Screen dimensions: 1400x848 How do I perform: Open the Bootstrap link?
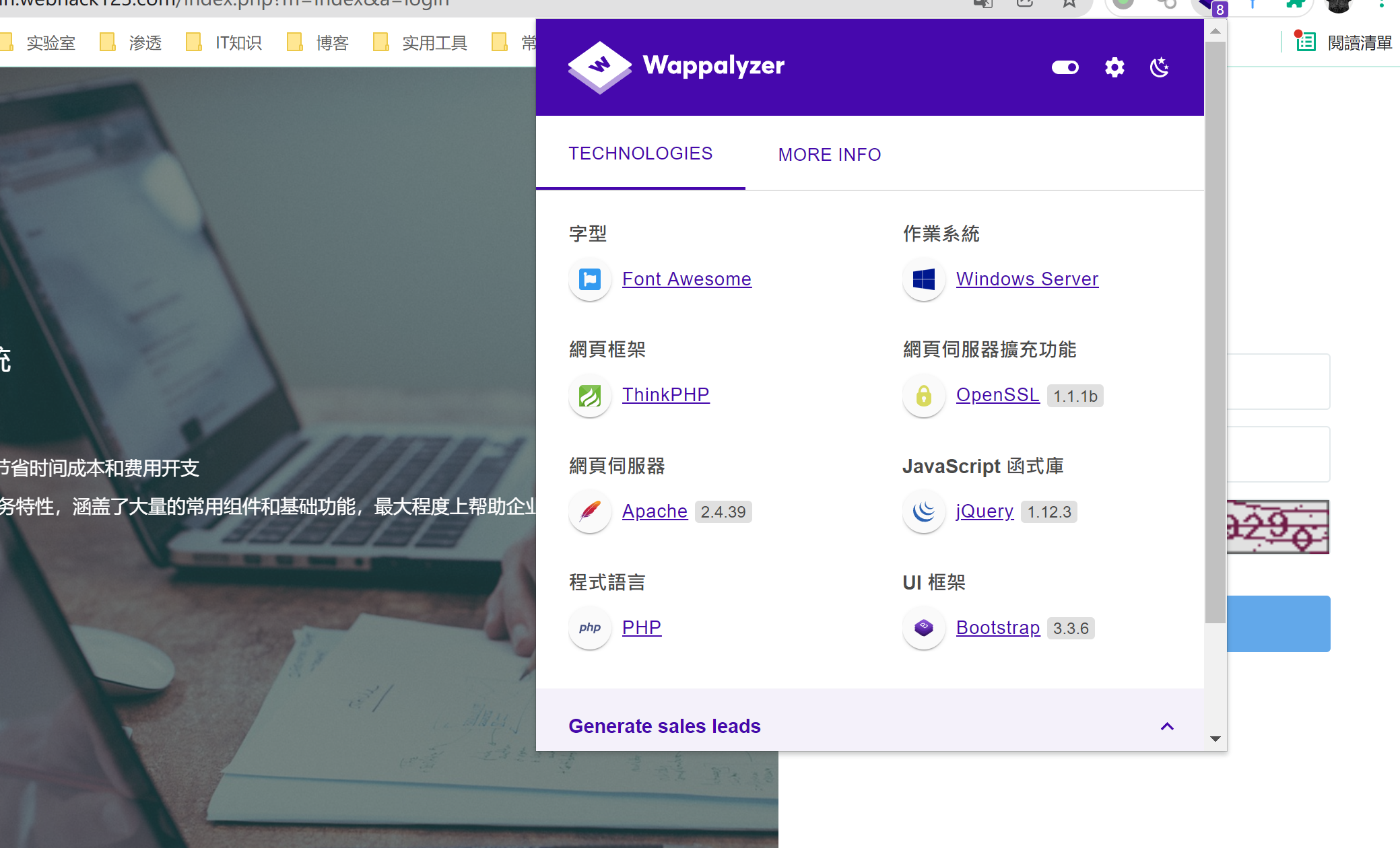(998, 627)
